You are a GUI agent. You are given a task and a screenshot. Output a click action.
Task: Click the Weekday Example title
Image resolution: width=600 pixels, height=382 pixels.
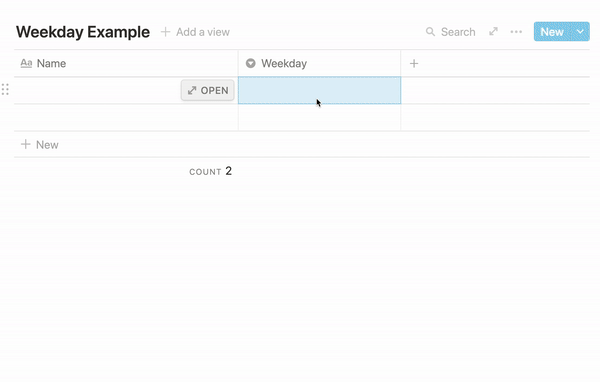tap(83, 32)
